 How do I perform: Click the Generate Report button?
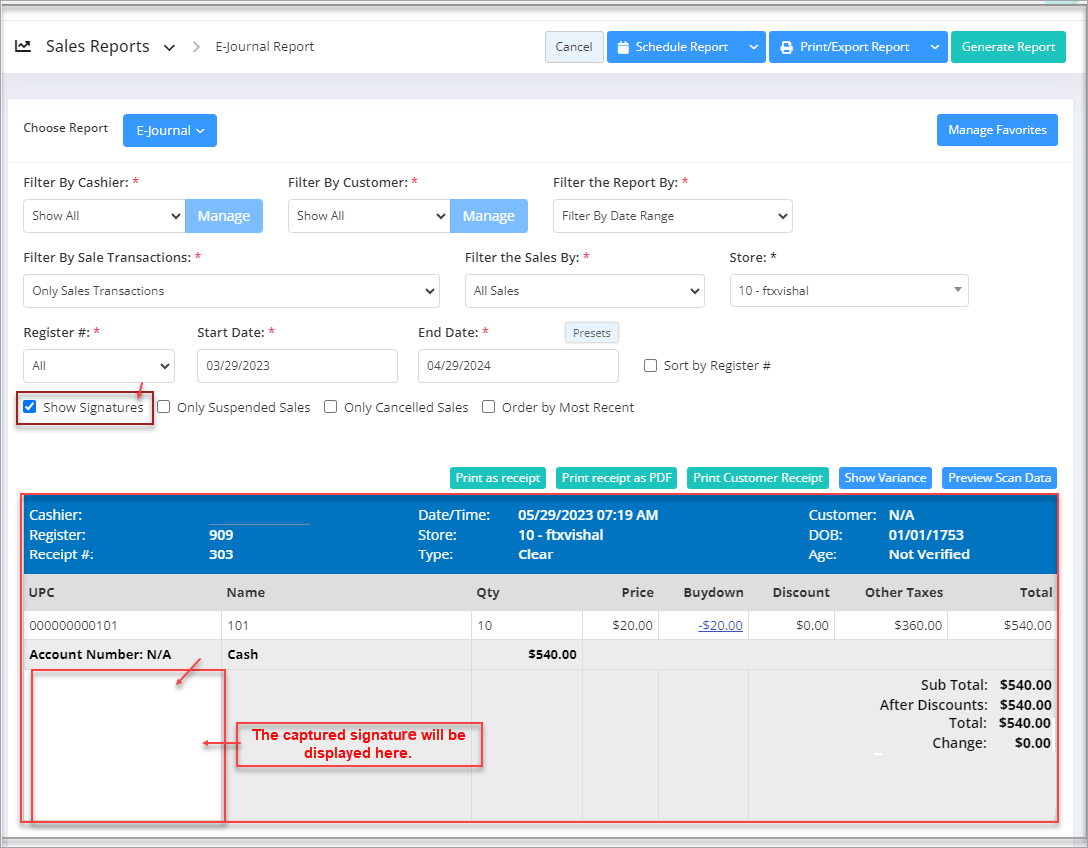(1008, 47)
